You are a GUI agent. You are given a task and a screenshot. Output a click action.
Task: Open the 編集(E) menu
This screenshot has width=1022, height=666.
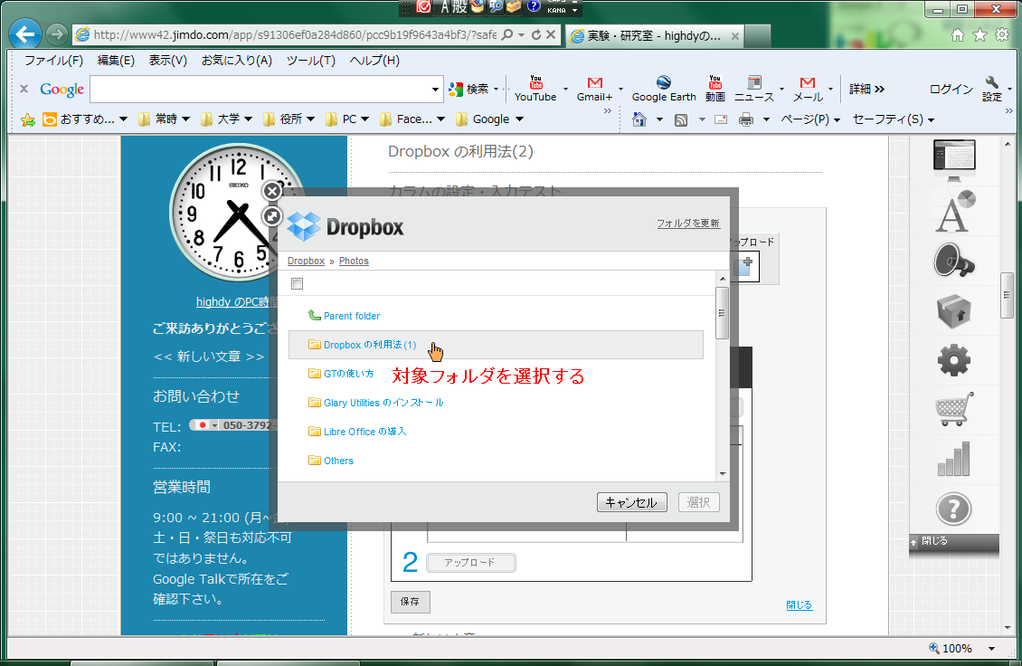[x=115, y=61]
